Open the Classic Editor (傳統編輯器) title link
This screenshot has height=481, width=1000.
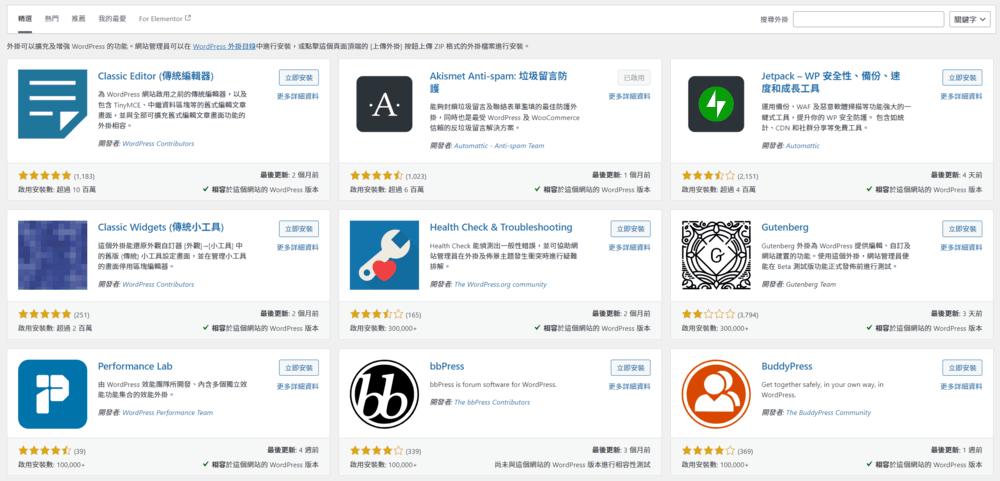coord(156,76)
